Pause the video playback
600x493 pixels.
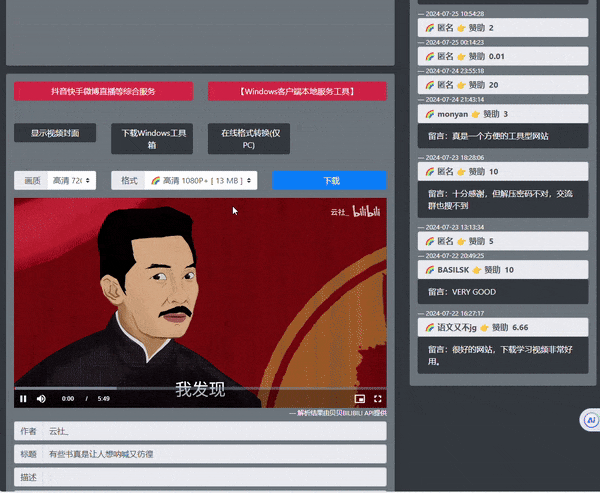(x=23, y=399)
